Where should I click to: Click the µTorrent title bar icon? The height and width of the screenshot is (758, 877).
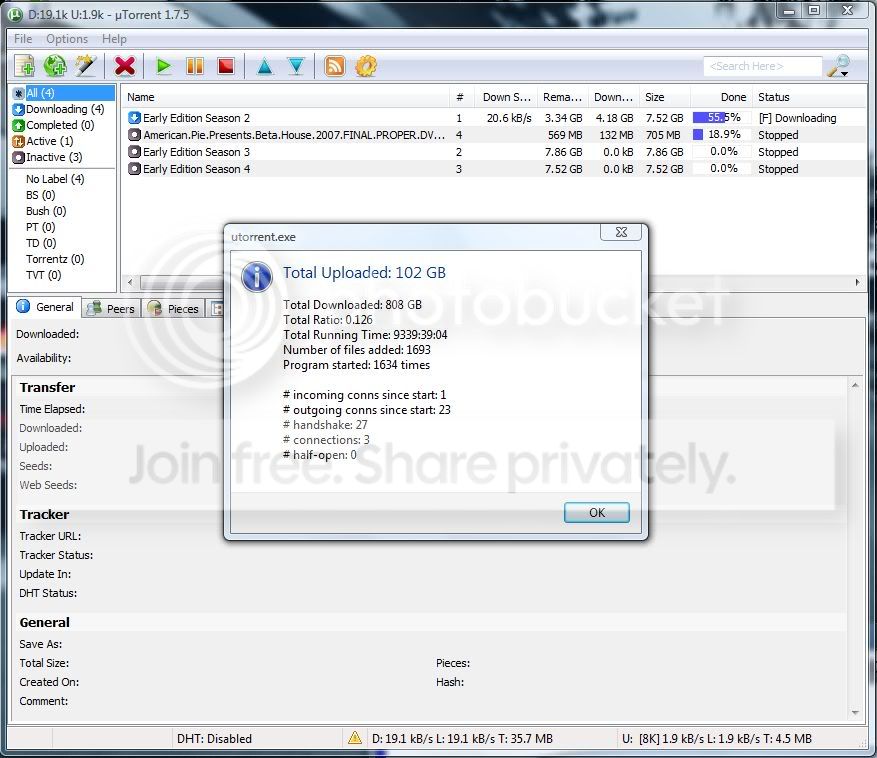(16, 15)
